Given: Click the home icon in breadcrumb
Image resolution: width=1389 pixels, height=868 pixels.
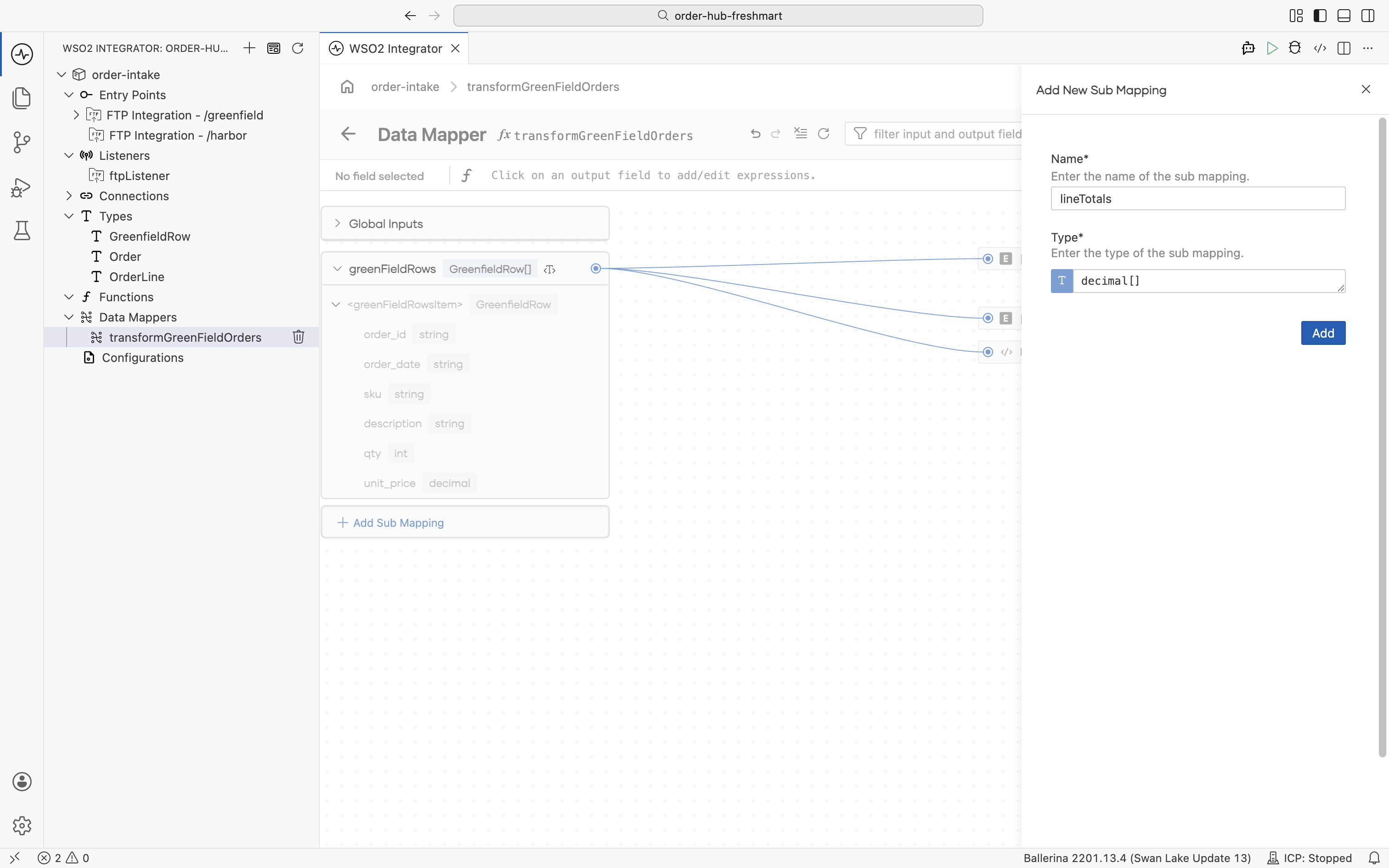Looking at the screenshot, I should 347,87.
